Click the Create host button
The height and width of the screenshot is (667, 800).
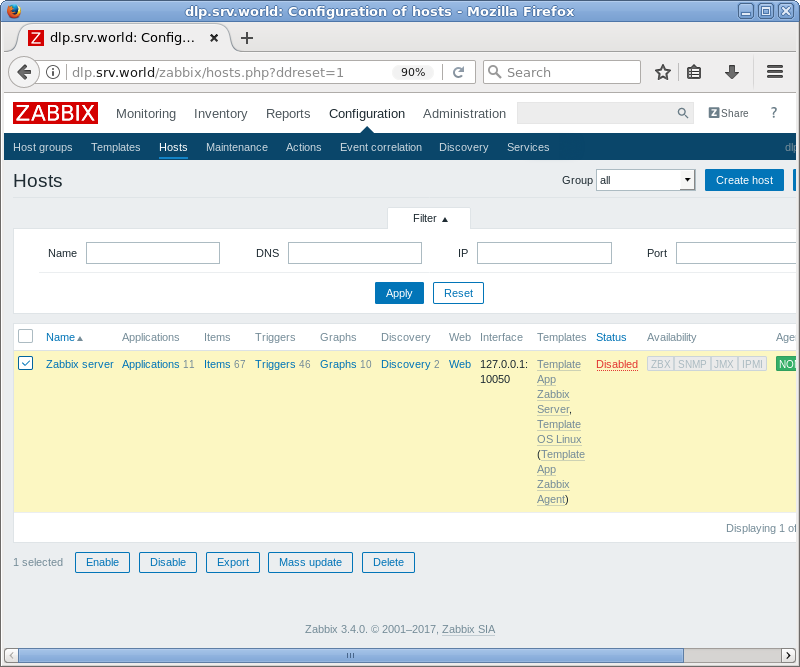[744, 180]
